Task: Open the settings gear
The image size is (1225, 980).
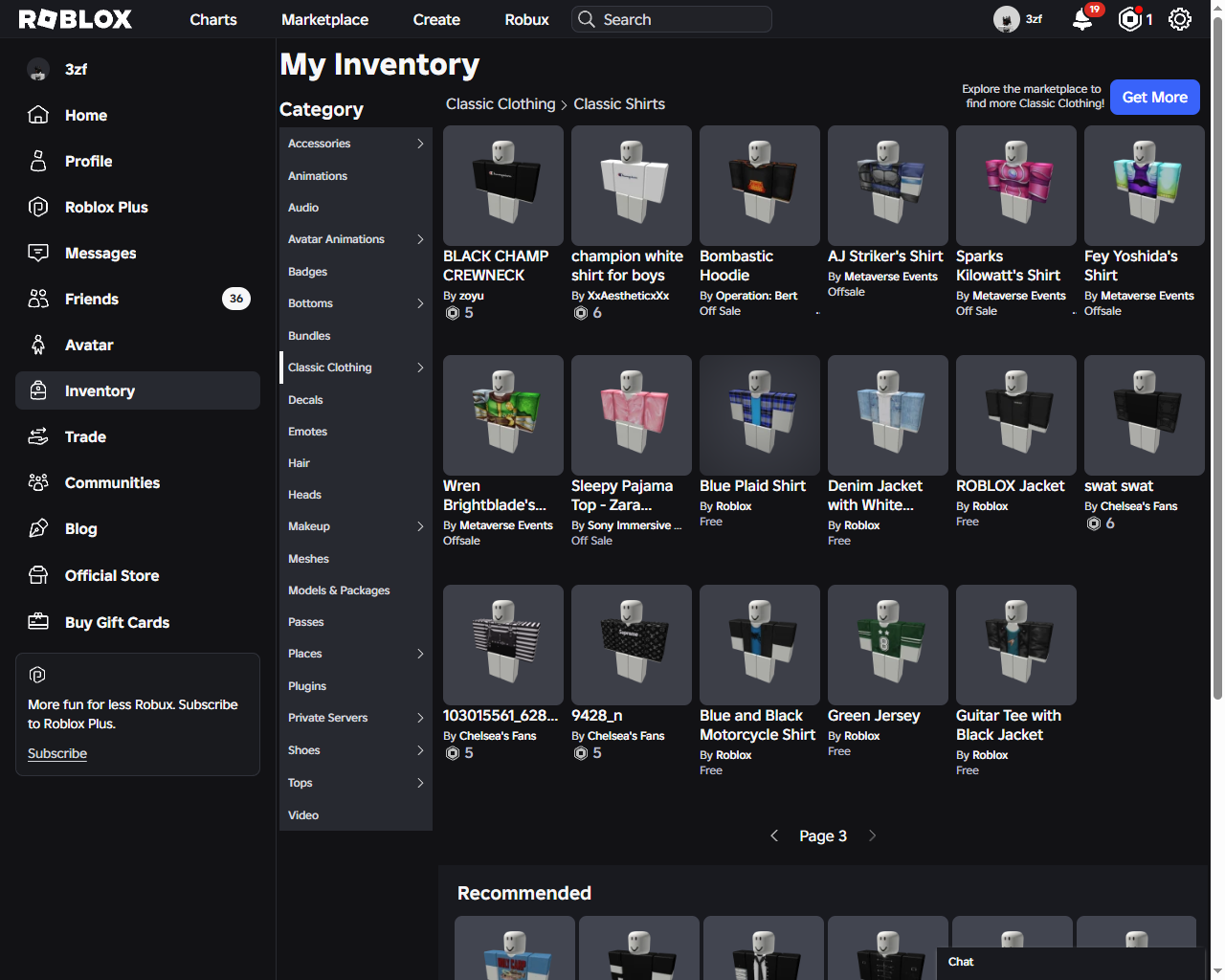Action: coord(1180,19)
